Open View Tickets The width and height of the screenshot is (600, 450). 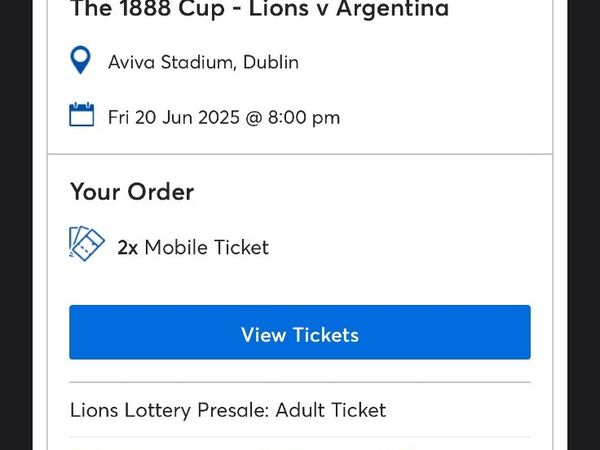click(300, 332)
